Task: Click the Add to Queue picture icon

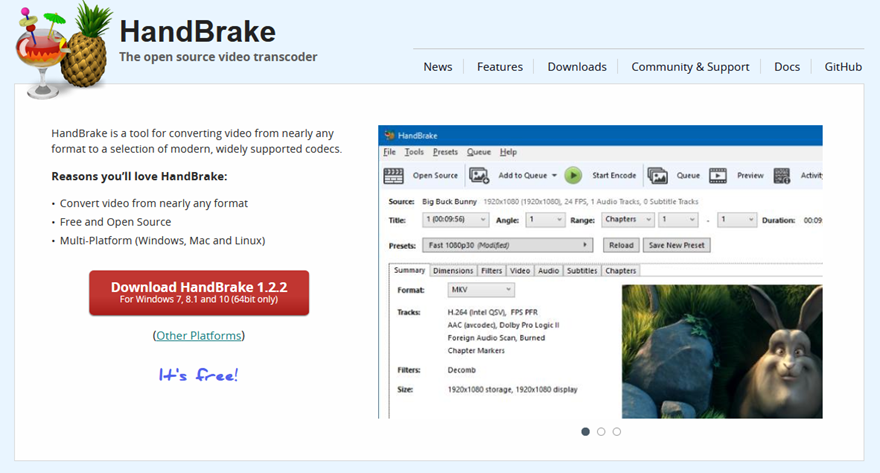Action: tap(479, 175)
